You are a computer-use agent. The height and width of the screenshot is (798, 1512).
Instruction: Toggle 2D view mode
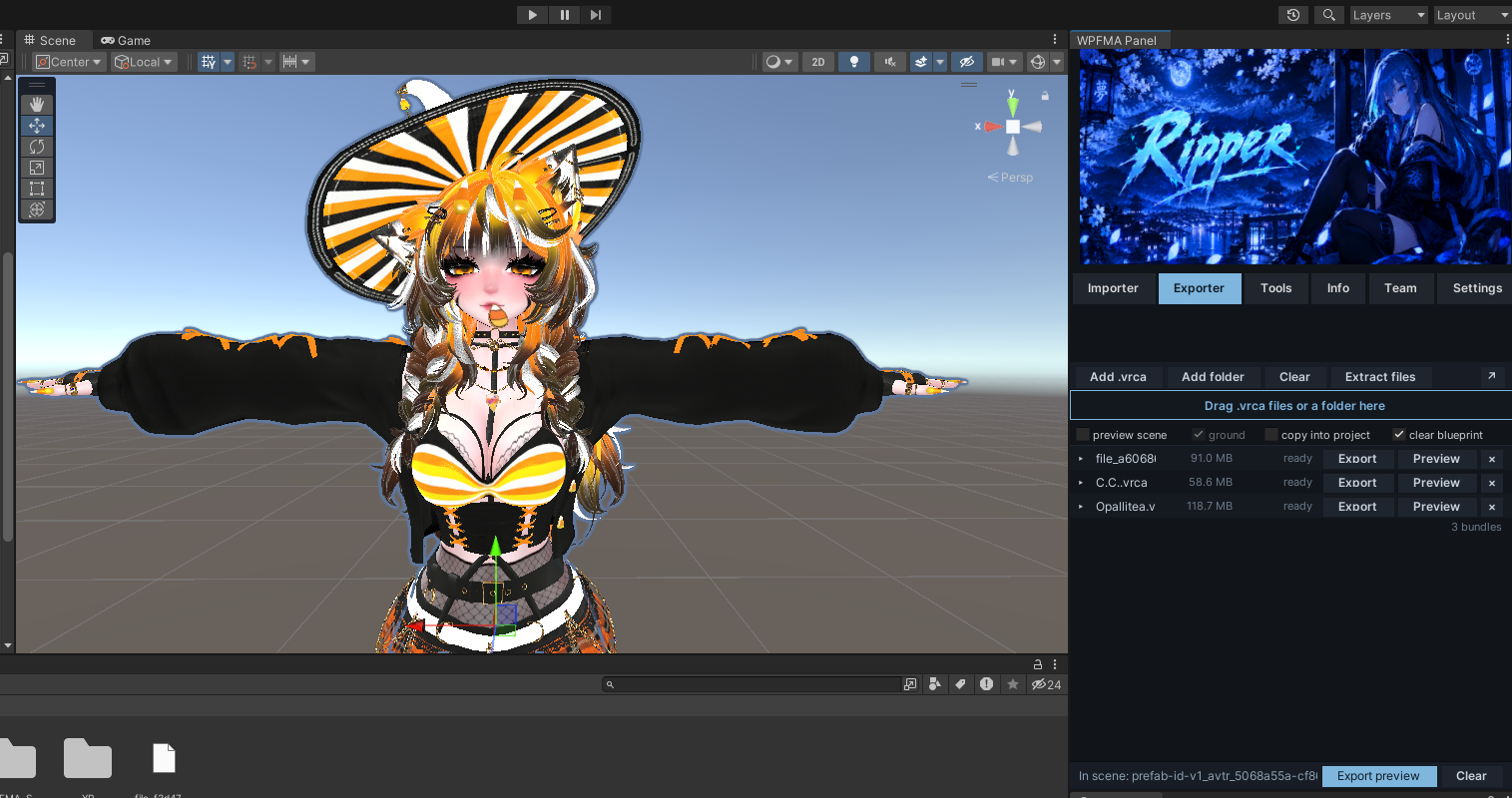(818, 62)
